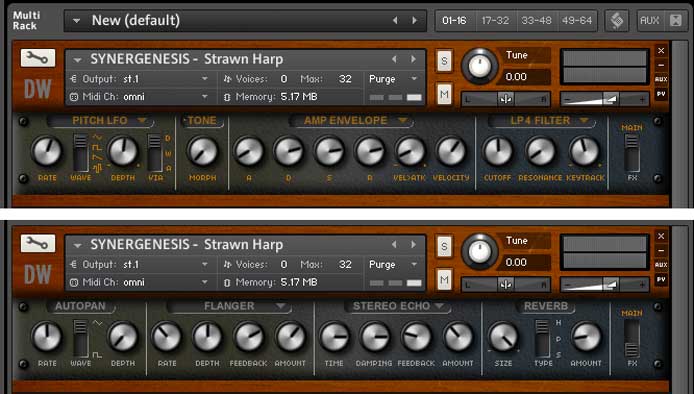Click pan slider on top instrument
This screenshot has height=394, width=694.
coord(506,99)
